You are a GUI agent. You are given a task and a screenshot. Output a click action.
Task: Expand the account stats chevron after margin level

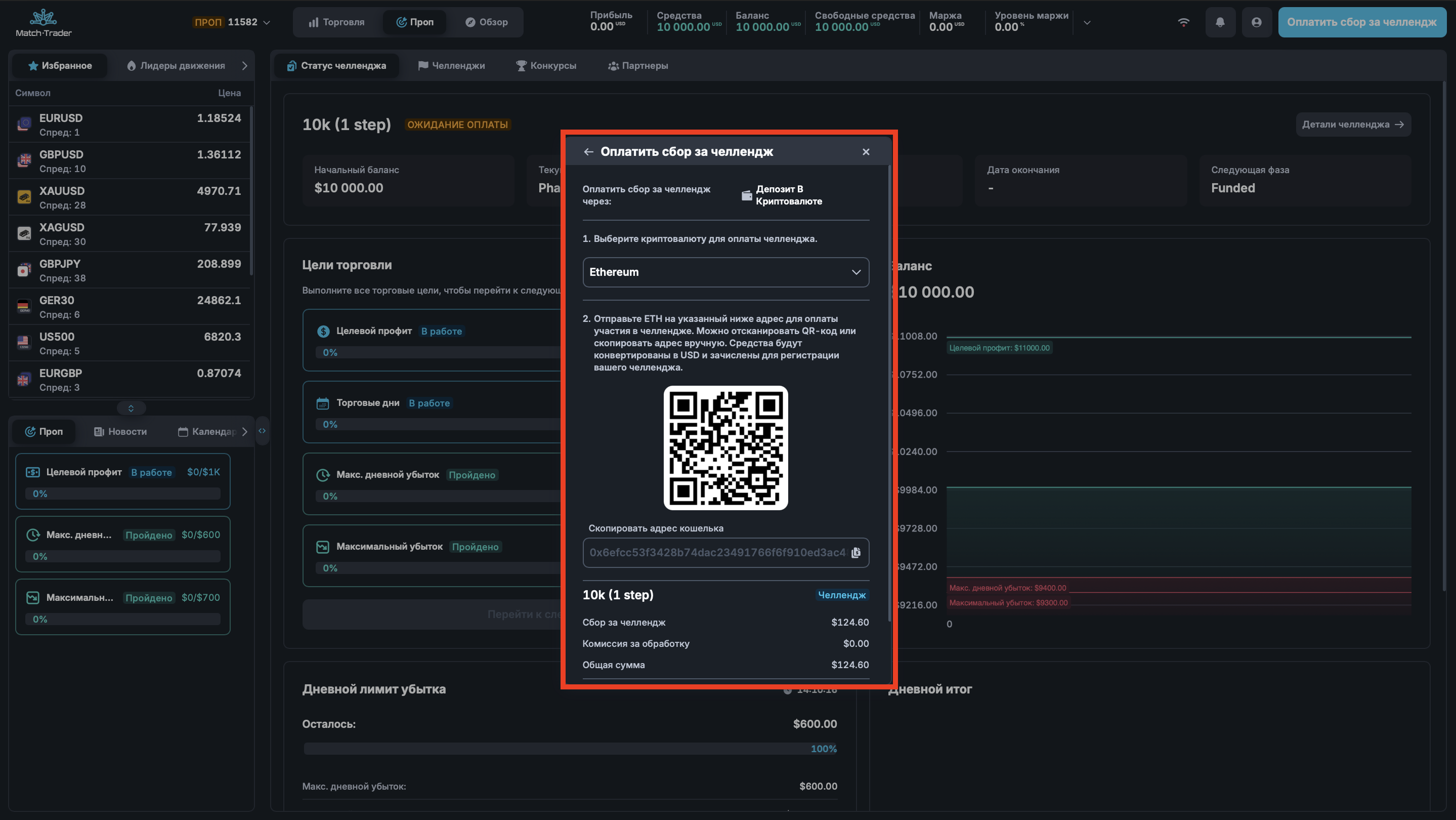click(x=1087, y=23)
